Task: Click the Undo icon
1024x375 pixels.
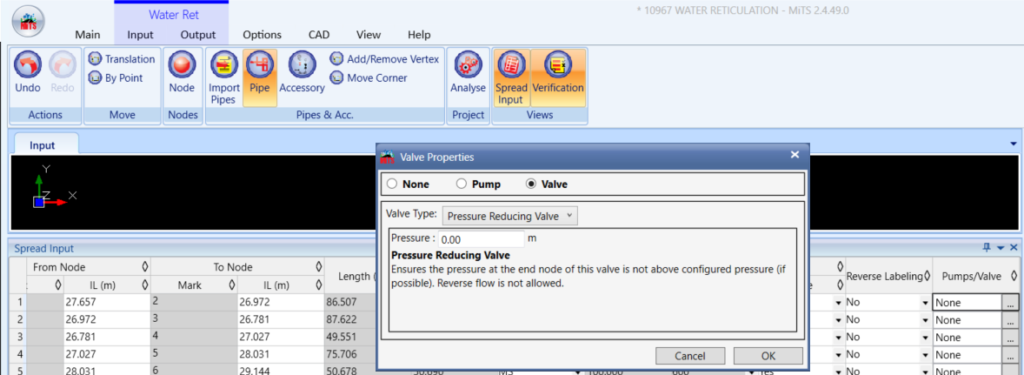Action: (x=27, y=65)
